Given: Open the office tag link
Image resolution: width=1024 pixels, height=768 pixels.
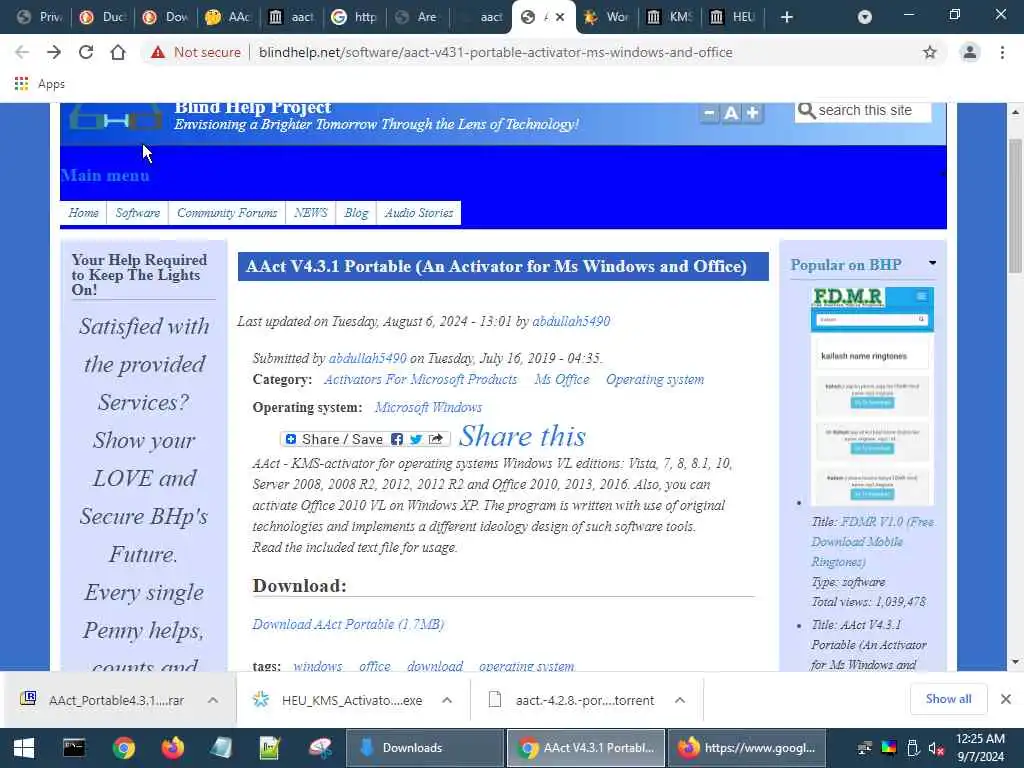Looking at the screenshot, I should coord(375,666).
